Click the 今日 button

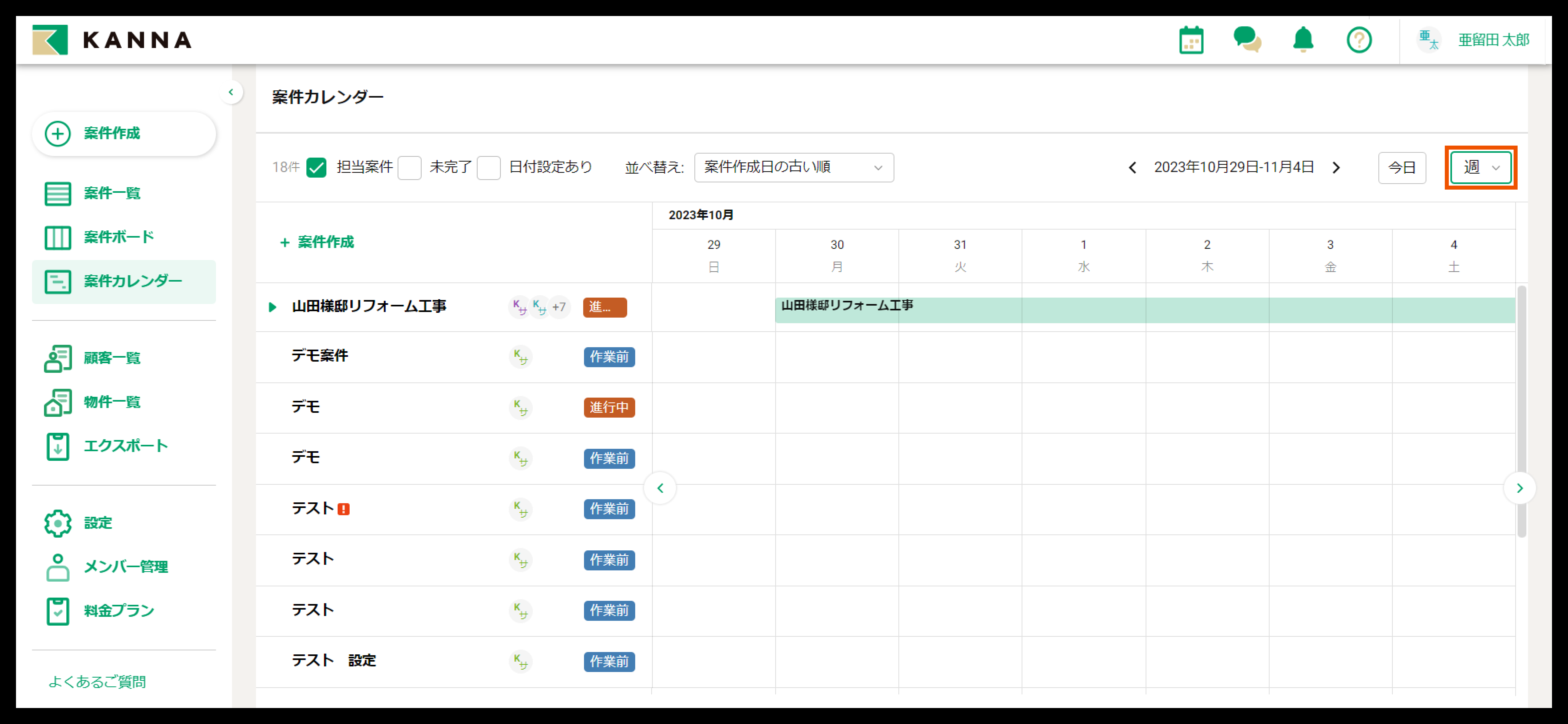pos(1402,168)
